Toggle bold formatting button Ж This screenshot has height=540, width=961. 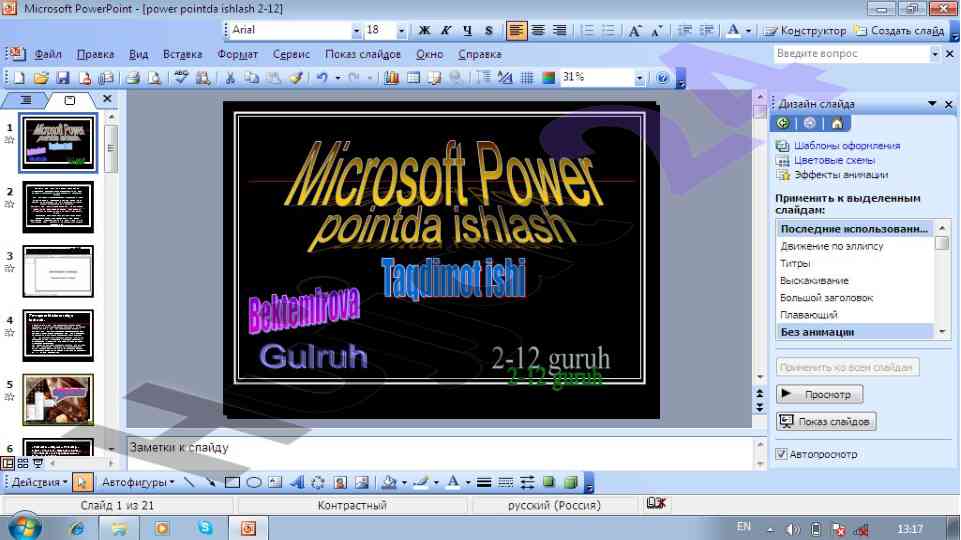(424, 31)
